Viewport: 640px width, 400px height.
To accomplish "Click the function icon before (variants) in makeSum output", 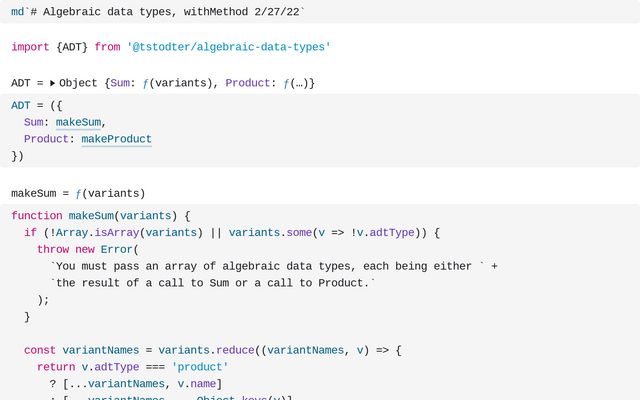I will click(78, 194).
